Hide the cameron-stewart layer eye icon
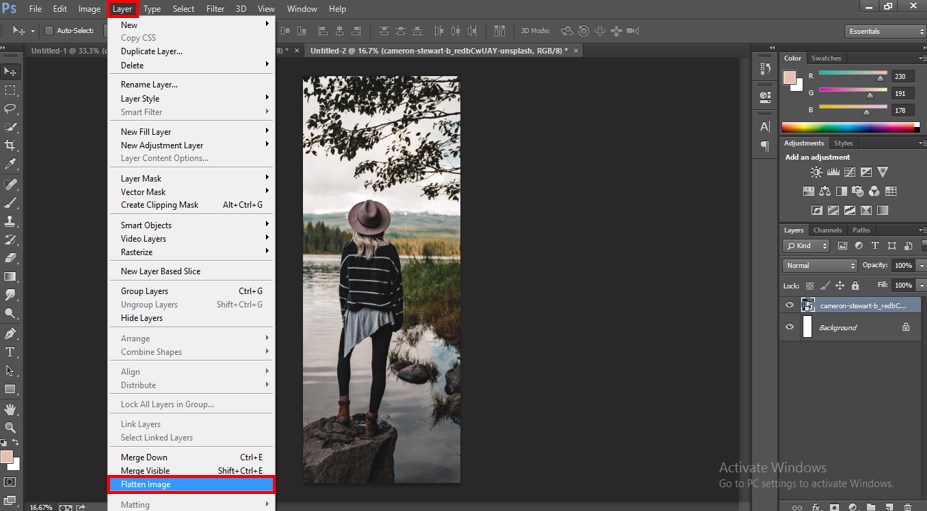This screenshot has width=927, height=511. point(789,305)
